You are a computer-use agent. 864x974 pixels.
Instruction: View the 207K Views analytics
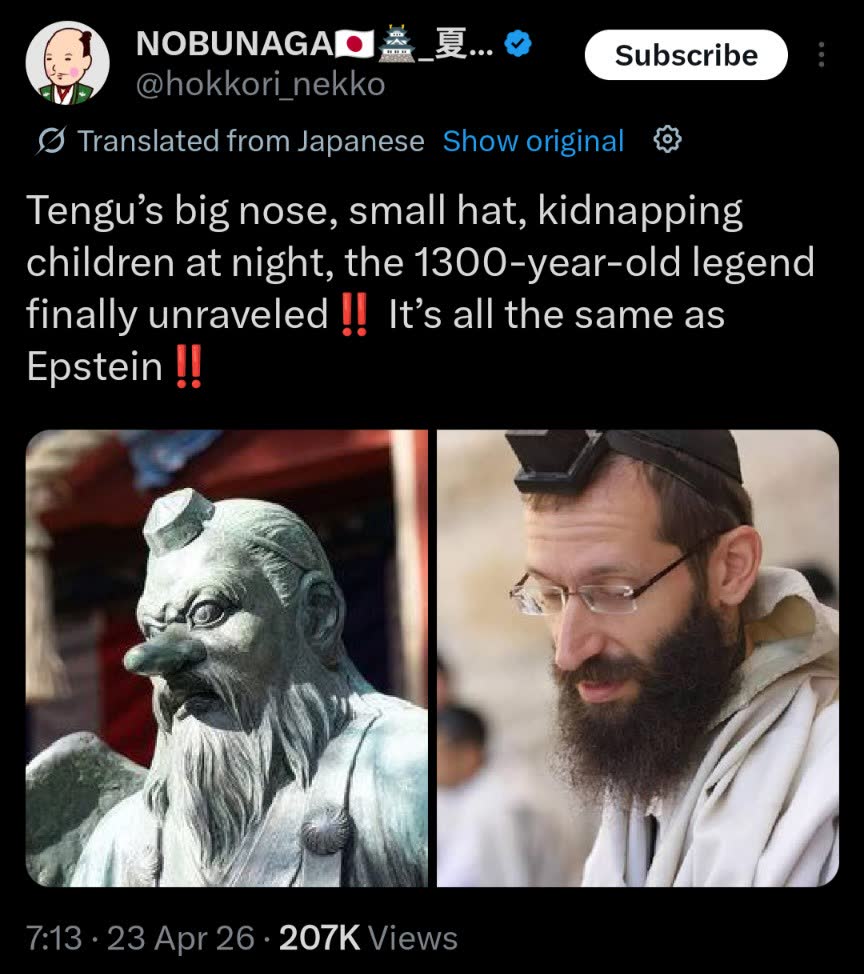click(368, 937)
